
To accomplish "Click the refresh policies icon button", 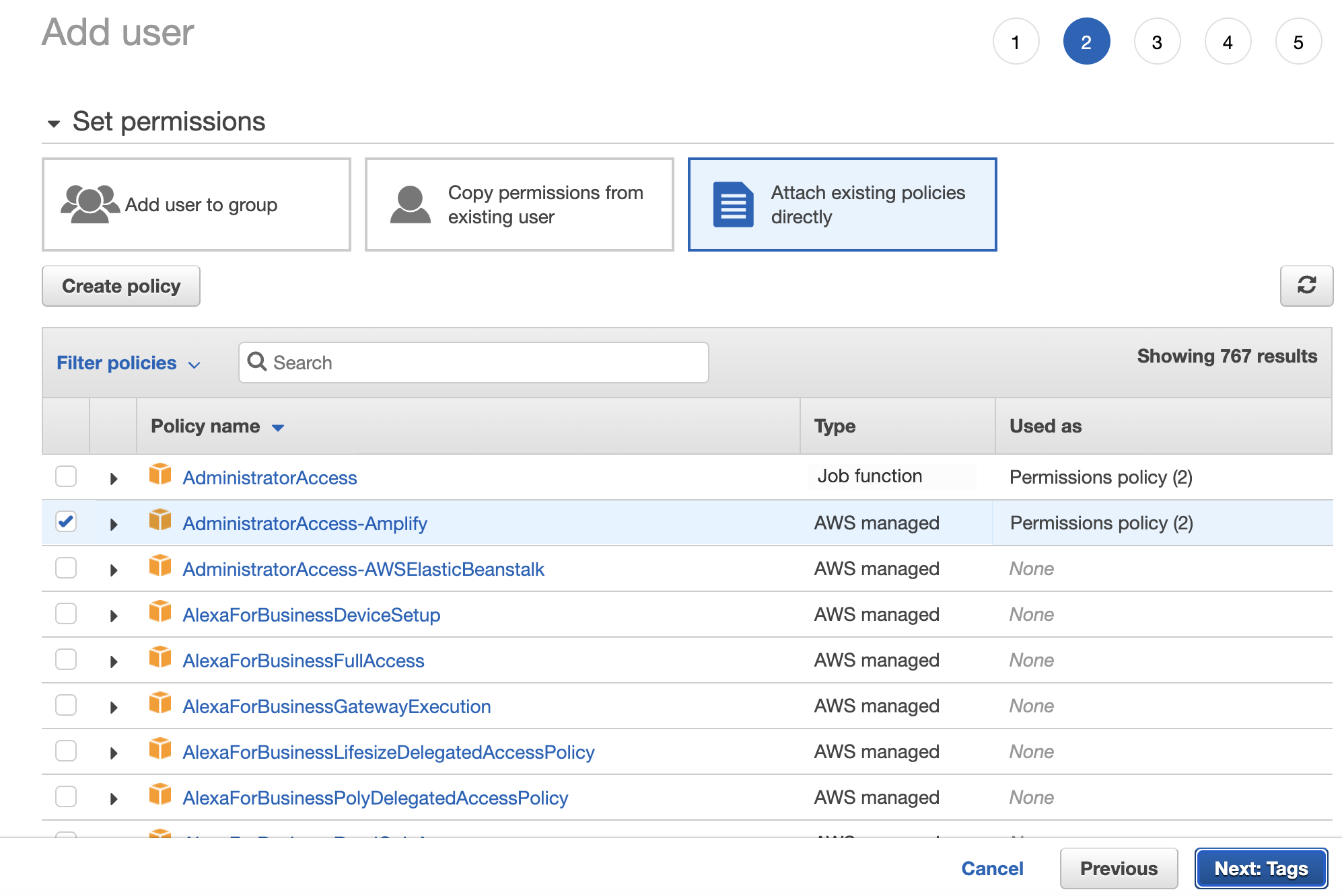I will pos(1306,286).
